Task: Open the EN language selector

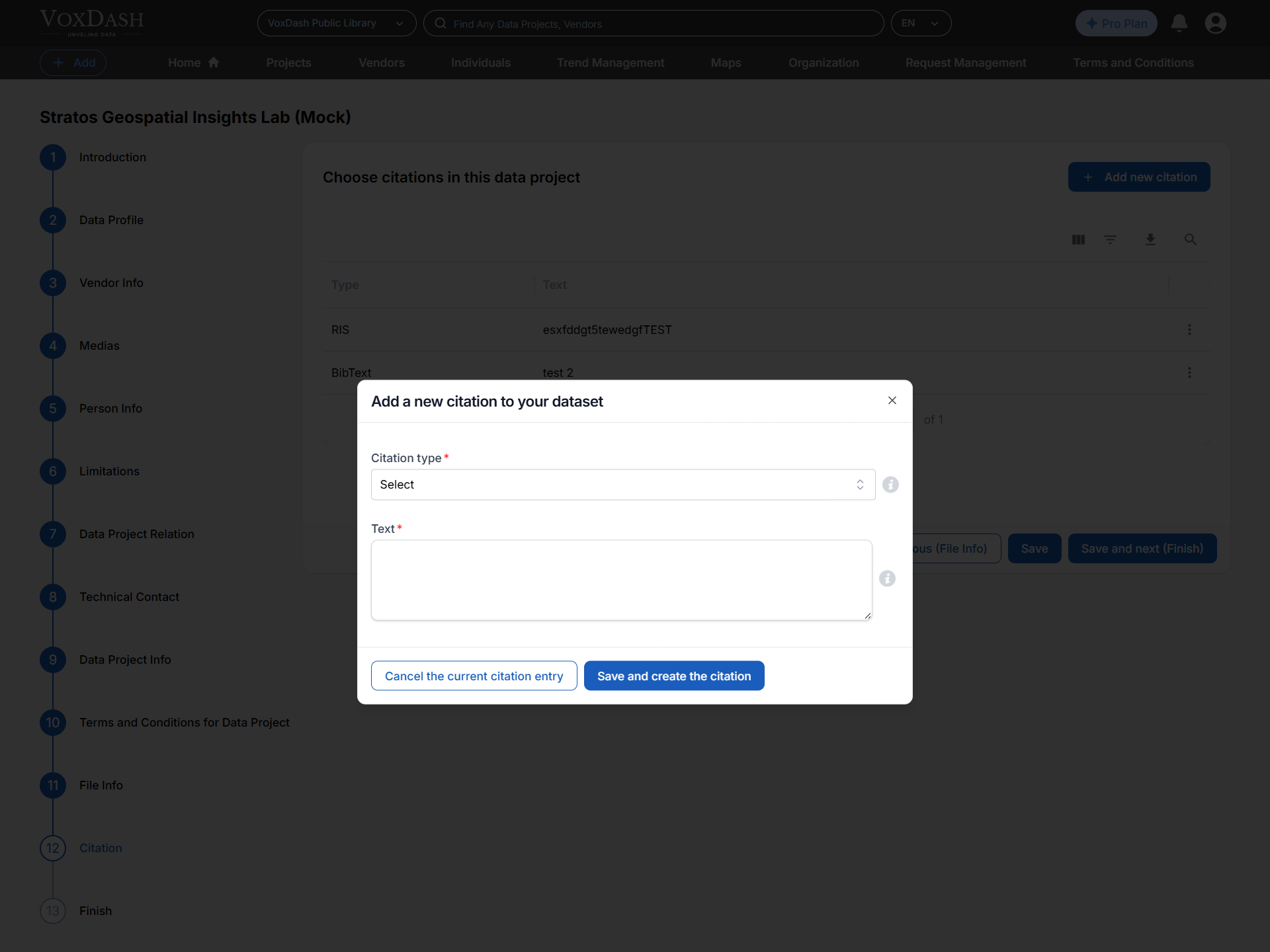Action: coord(921,23)
